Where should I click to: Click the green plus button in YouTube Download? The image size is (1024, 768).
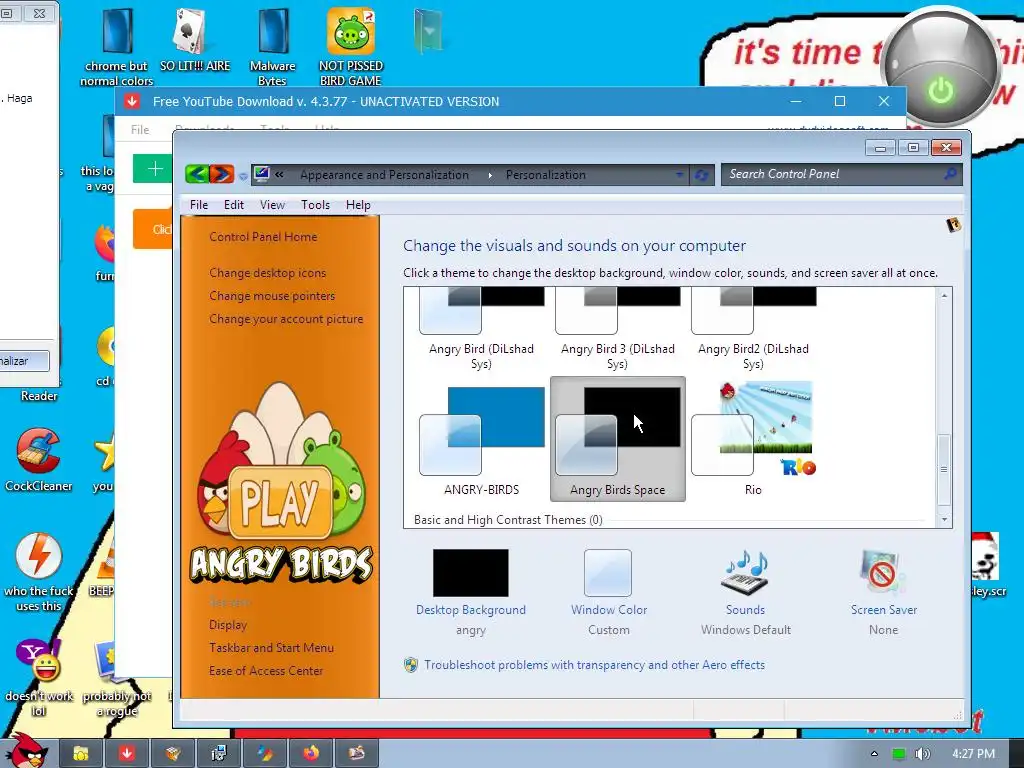click(153, 169)
